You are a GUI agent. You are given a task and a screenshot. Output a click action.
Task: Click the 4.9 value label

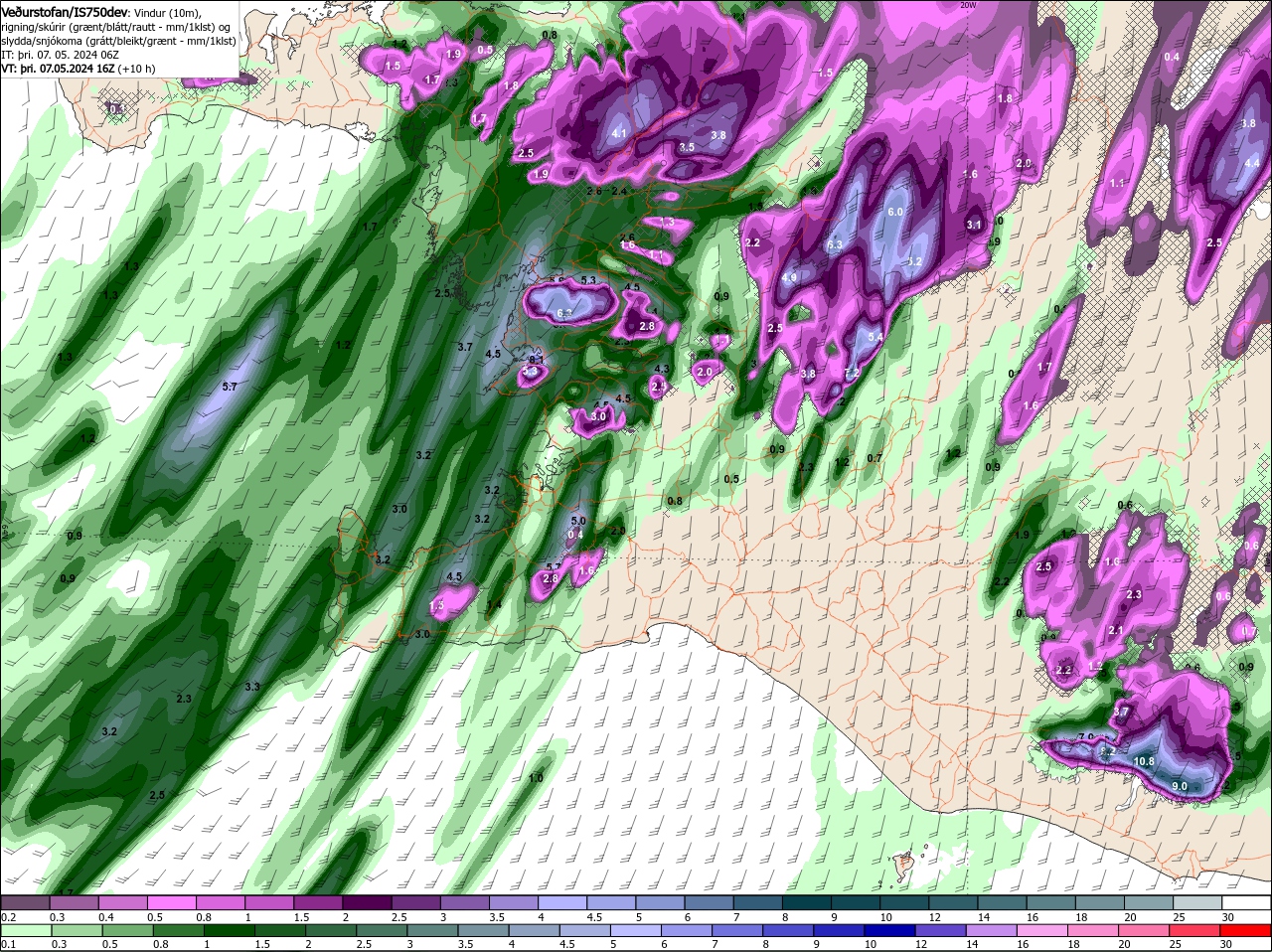790,277
